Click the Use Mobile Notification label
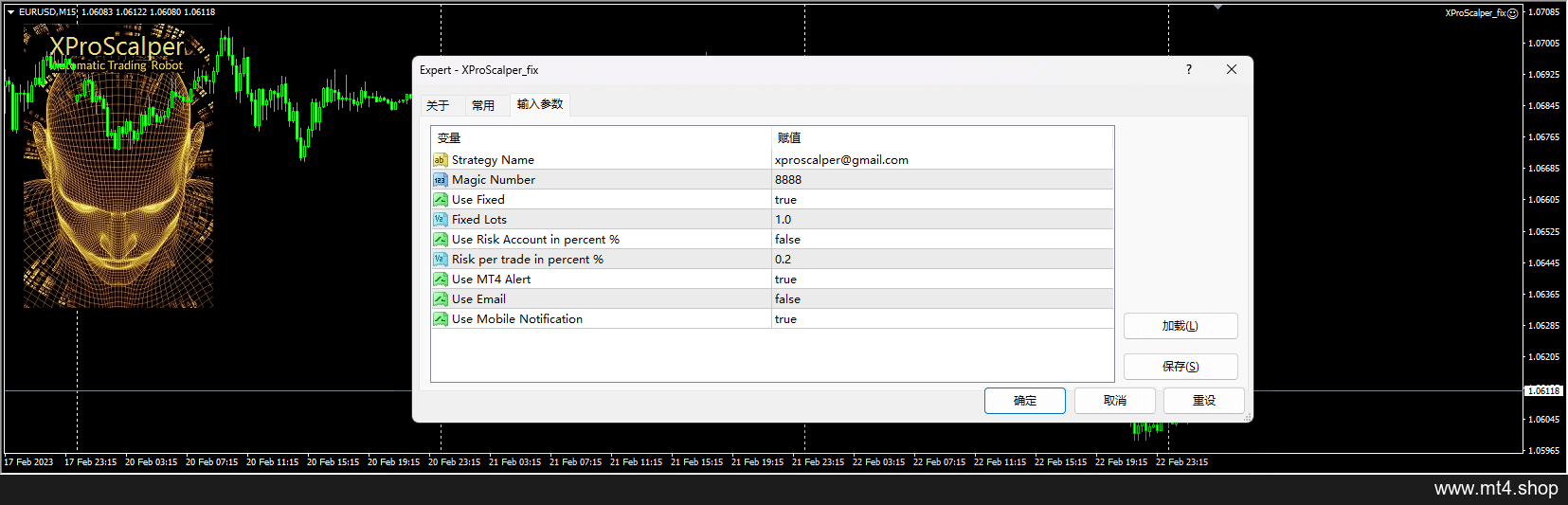1568x505 pixels. [x=517, y=319]
